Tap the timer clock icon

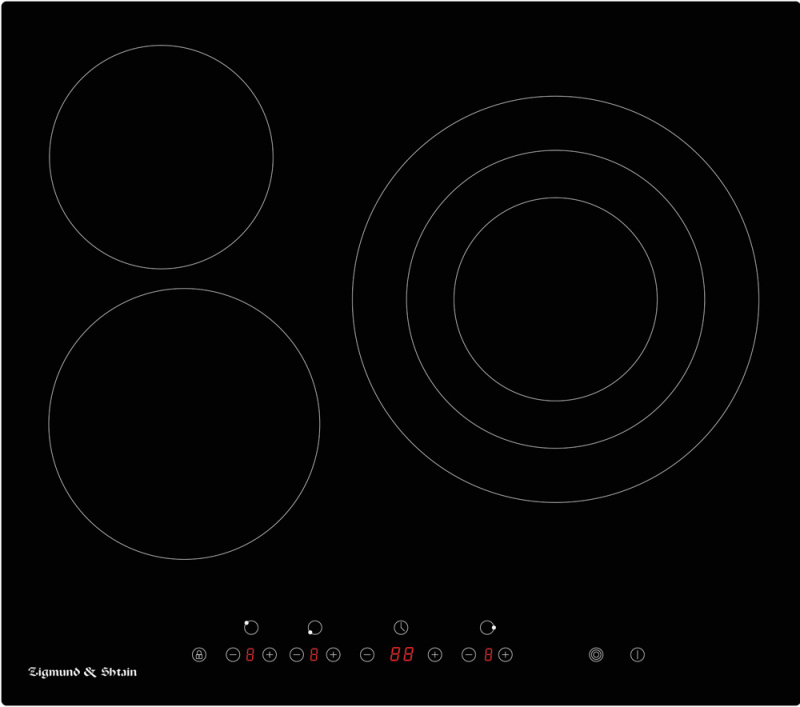tap(400, 627)
